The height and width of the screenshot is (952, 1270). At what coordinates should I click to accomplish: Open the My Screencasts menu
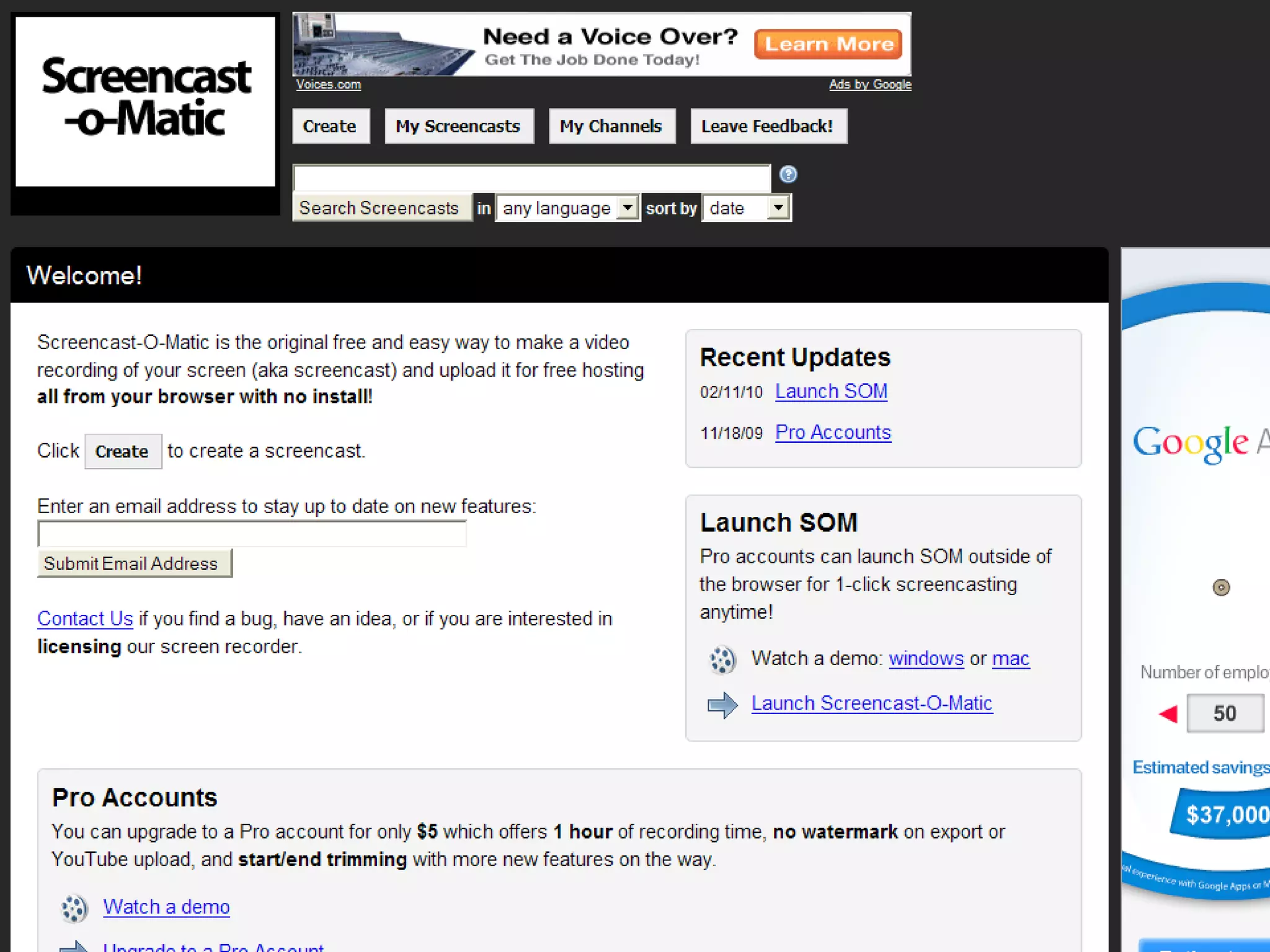click(458, 126)
